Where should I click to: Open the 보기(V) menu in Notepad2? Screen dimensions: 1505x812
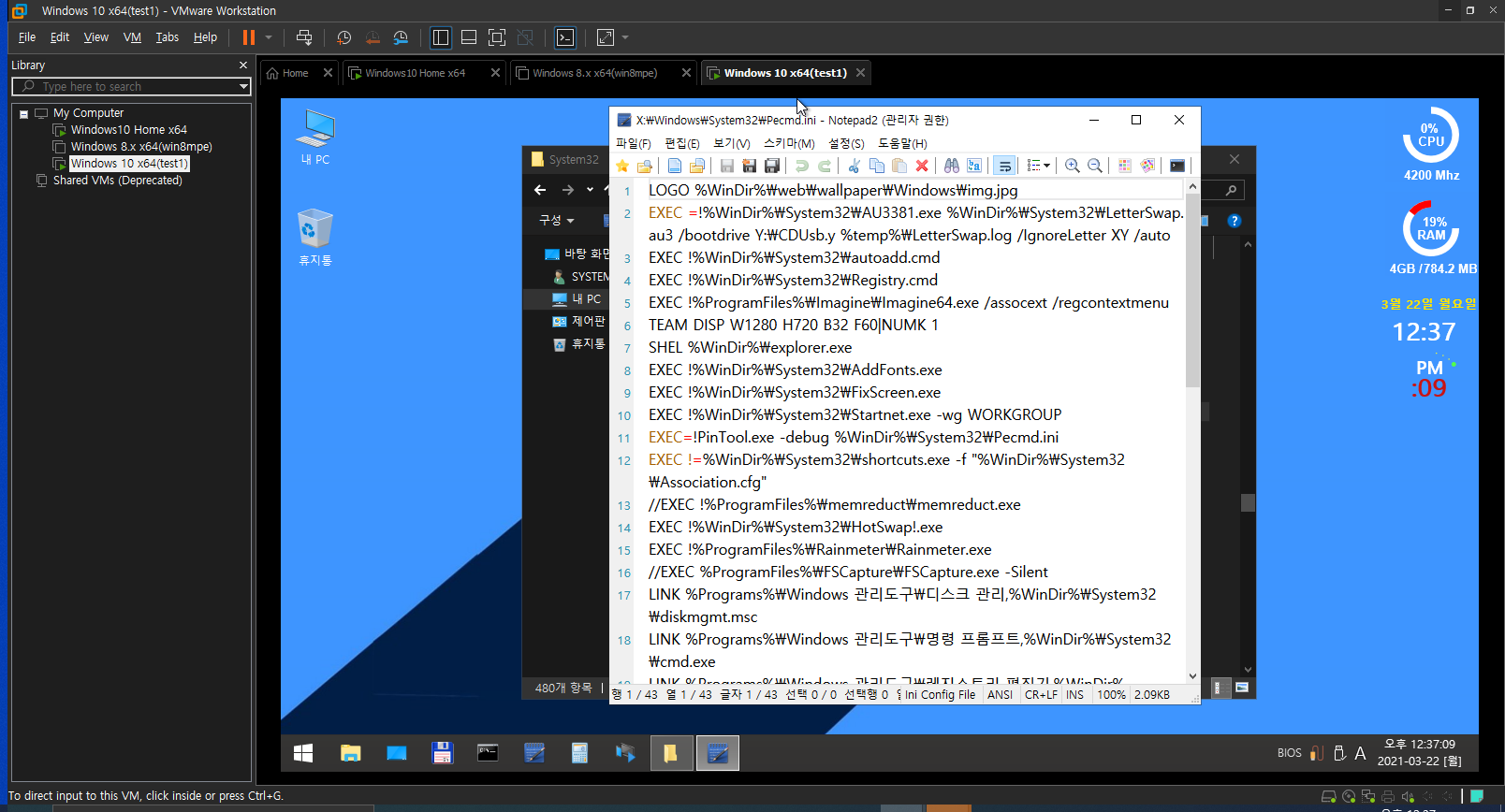coord(732,143)
